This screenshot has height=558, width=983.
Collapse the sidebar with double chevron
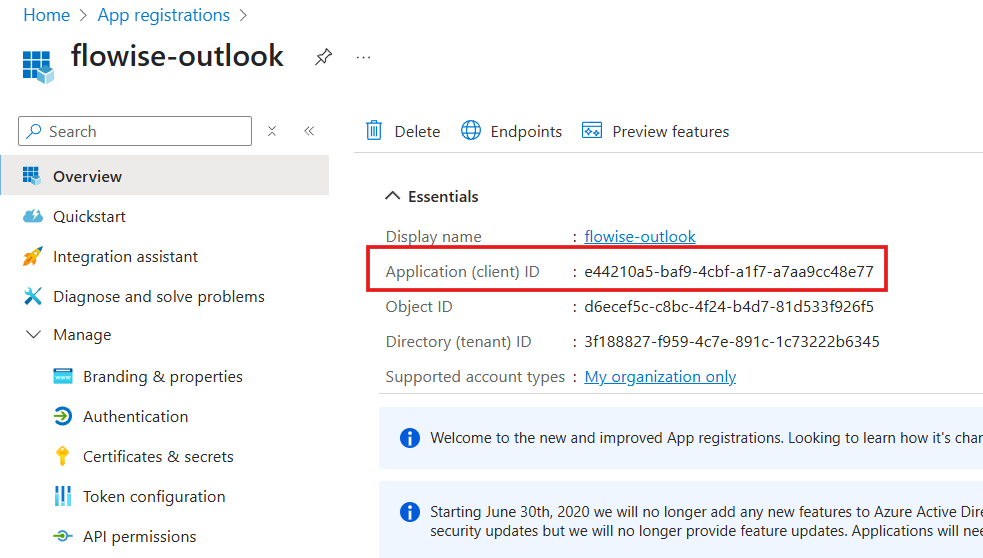[x=309, y=131]
